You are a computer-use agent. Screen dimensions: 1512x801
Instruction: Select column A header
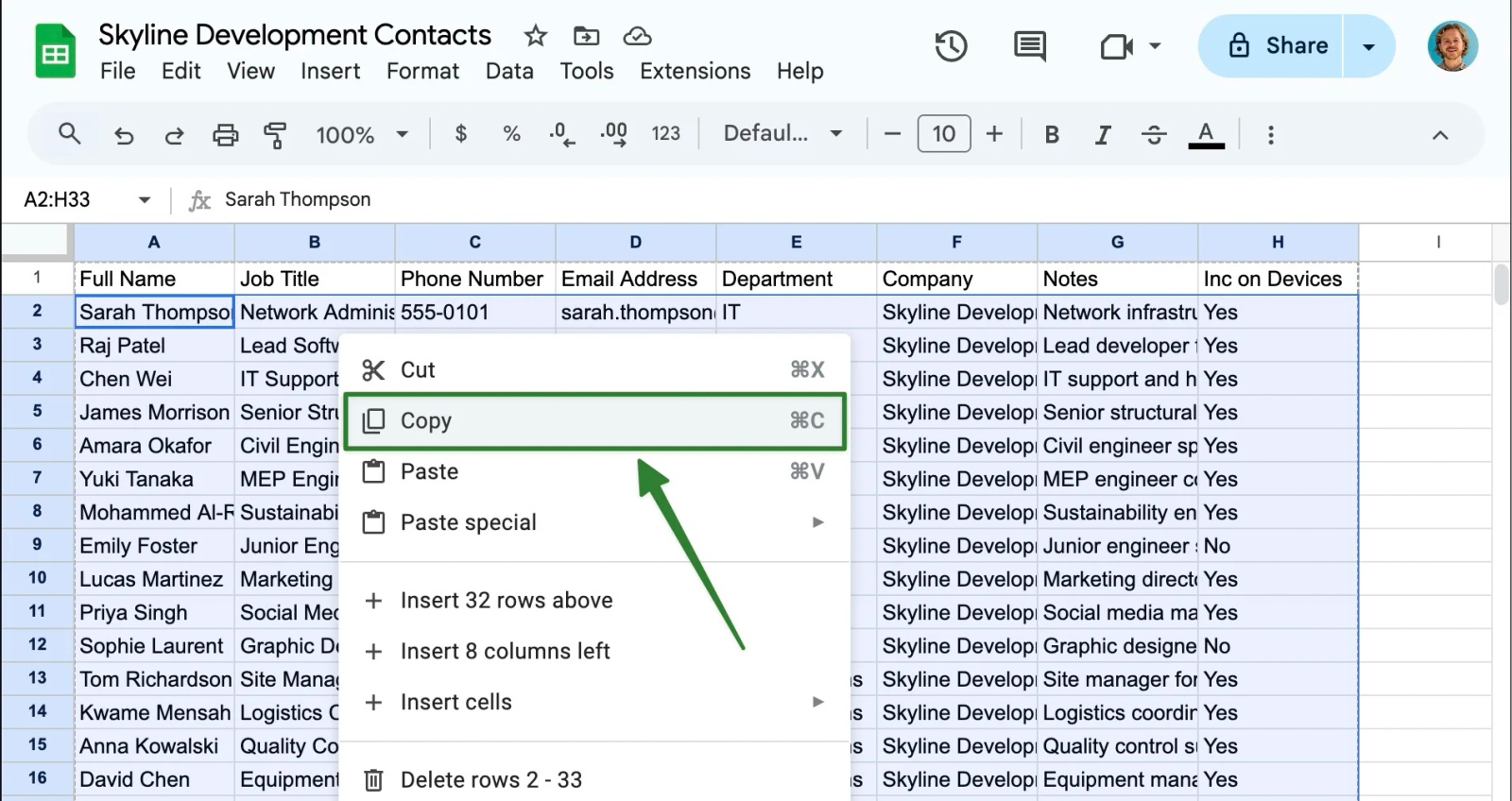(154, 242)
